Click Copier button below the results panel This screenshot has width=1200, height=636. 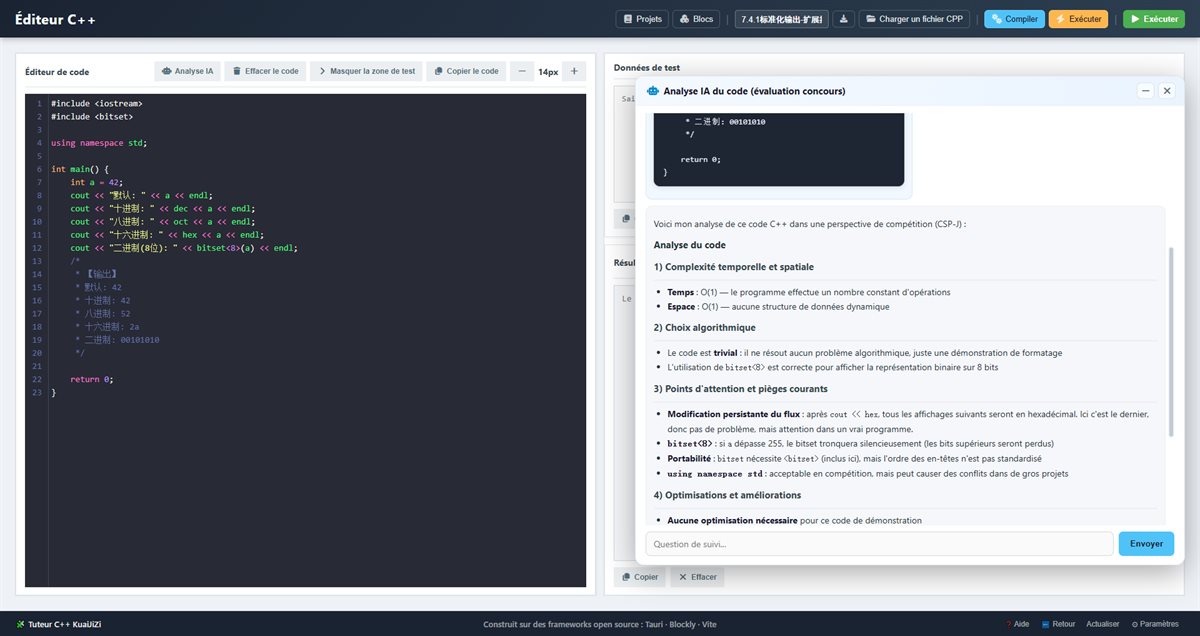point(640,577)
